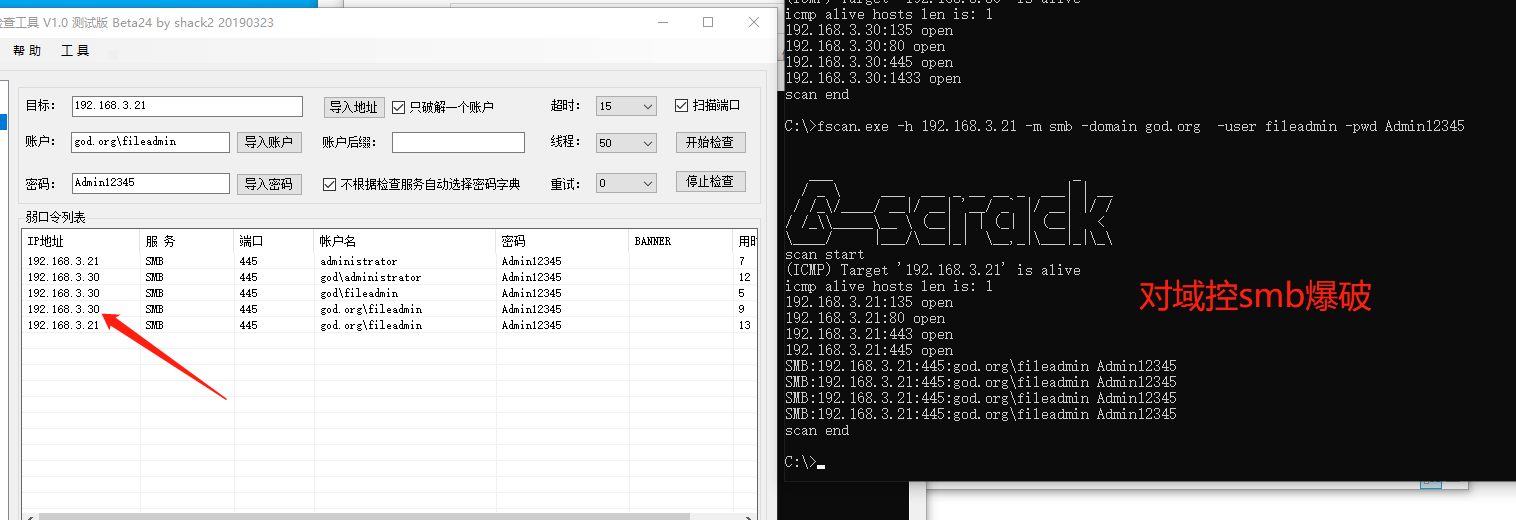This screenshot has width=1516, height=520.
Task: Select the row with account god\fileadmin
Action: point(391,293)
